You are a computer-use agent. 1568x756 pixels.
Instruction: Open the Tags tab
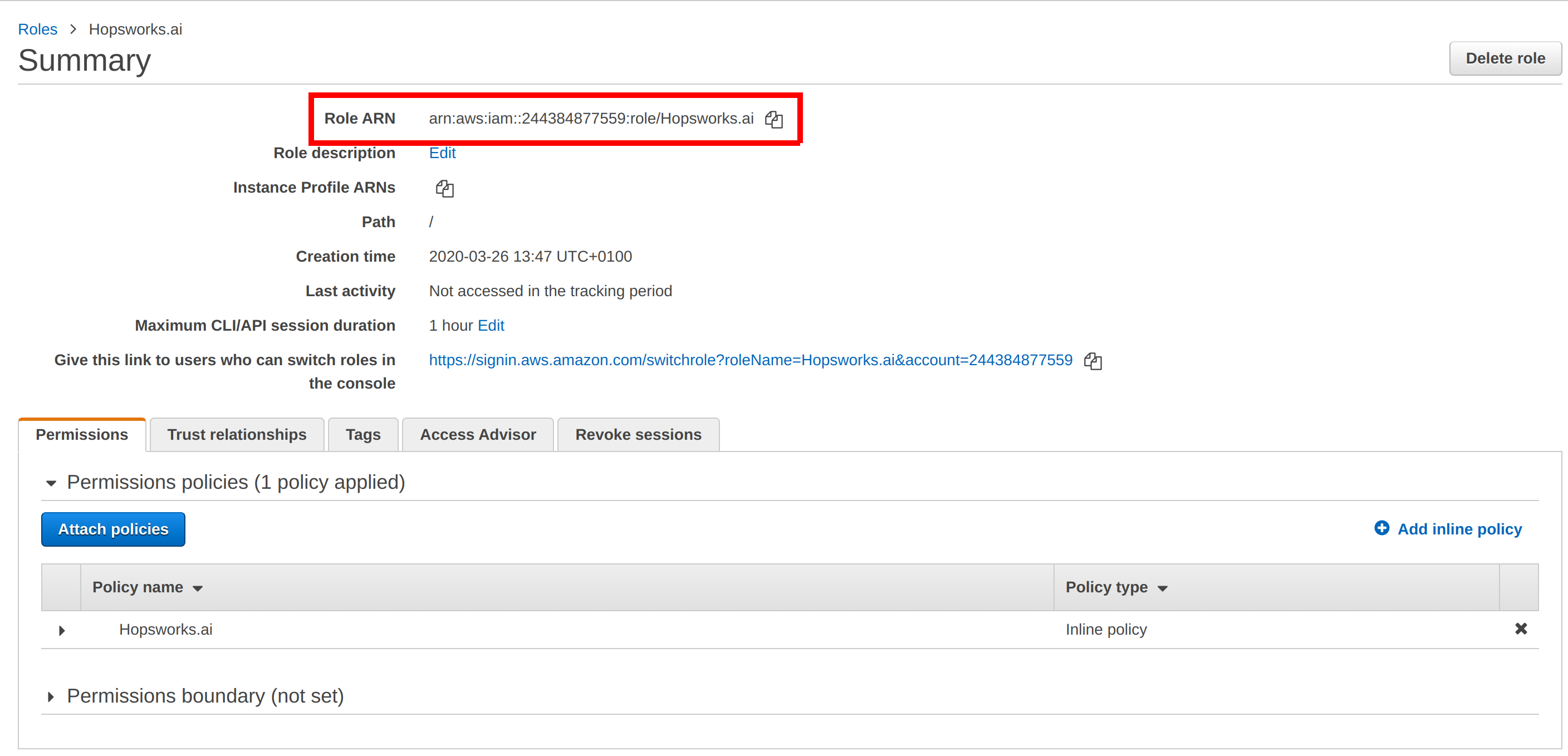(x=363, y=435)
